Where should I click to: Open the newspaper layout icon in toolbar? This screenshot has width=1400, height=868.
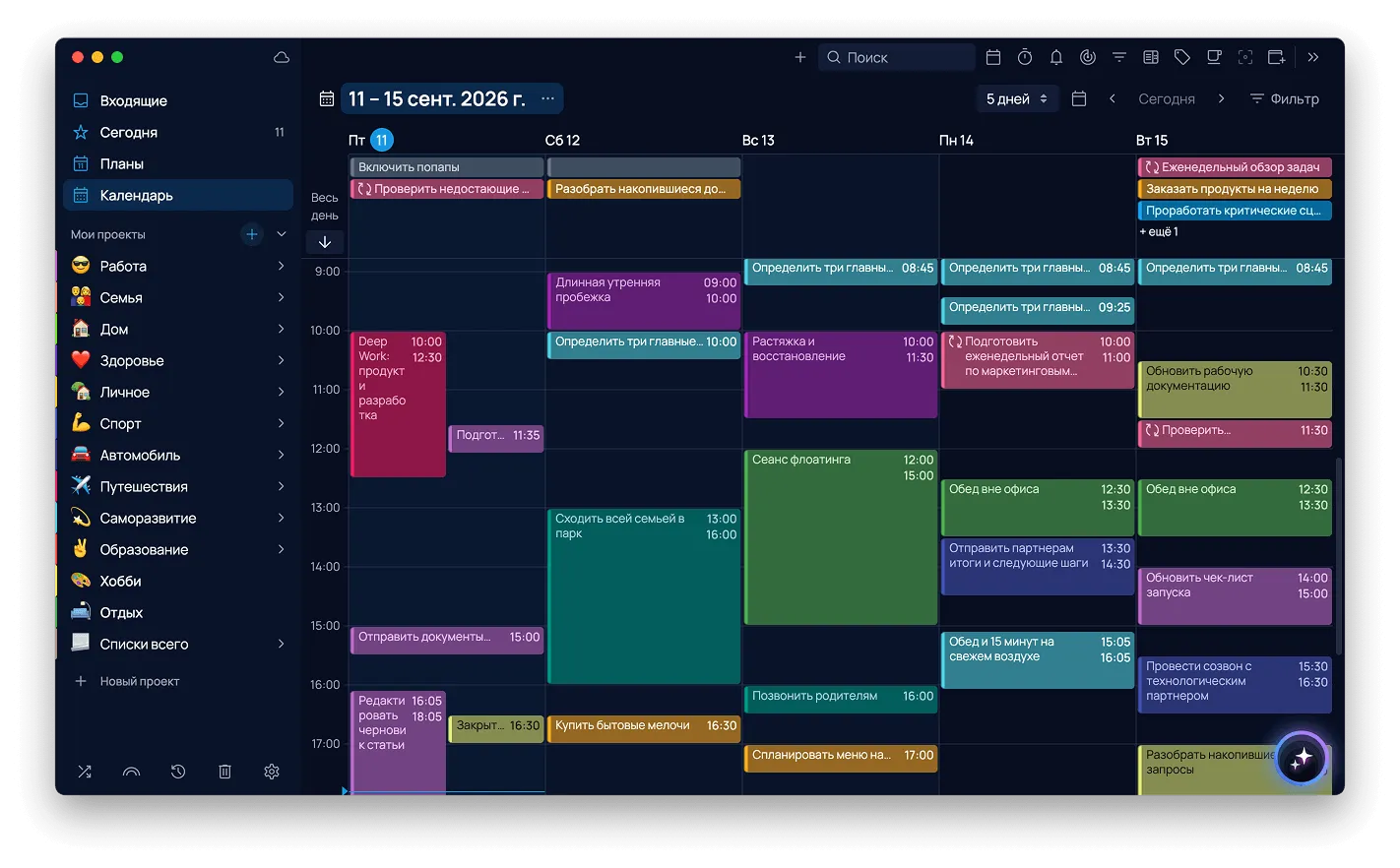(x=1151, y=57)
